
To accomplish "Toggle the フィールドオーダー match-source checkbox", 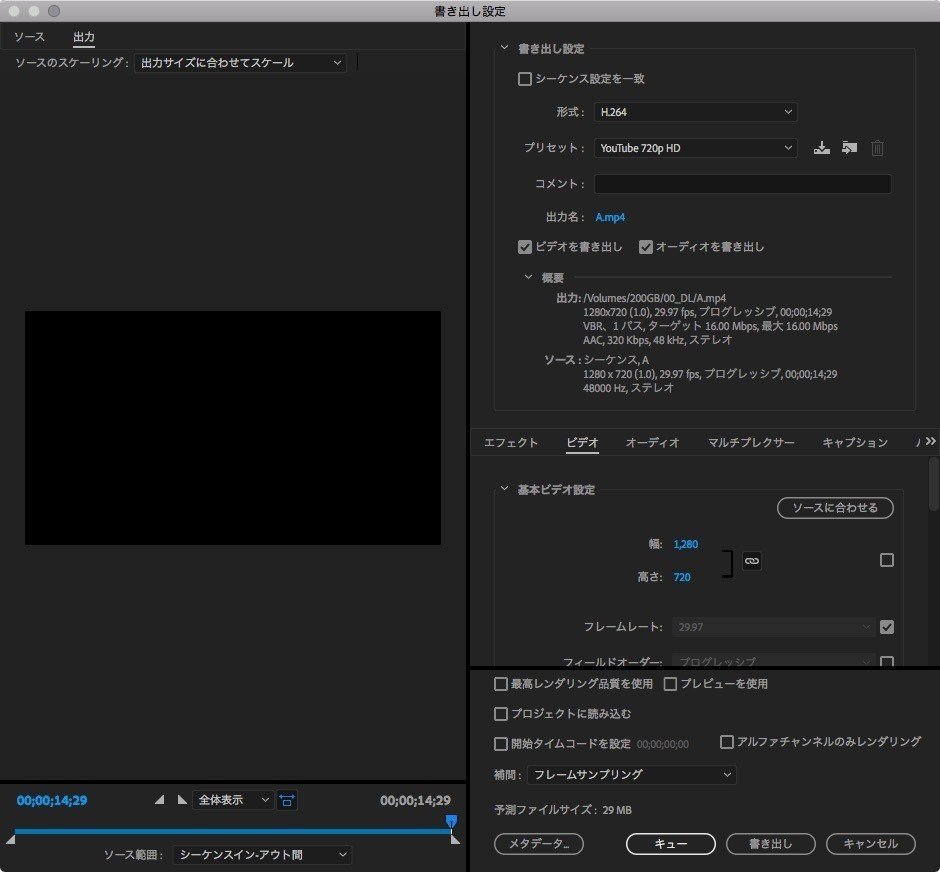I will (x=887, y=661).
